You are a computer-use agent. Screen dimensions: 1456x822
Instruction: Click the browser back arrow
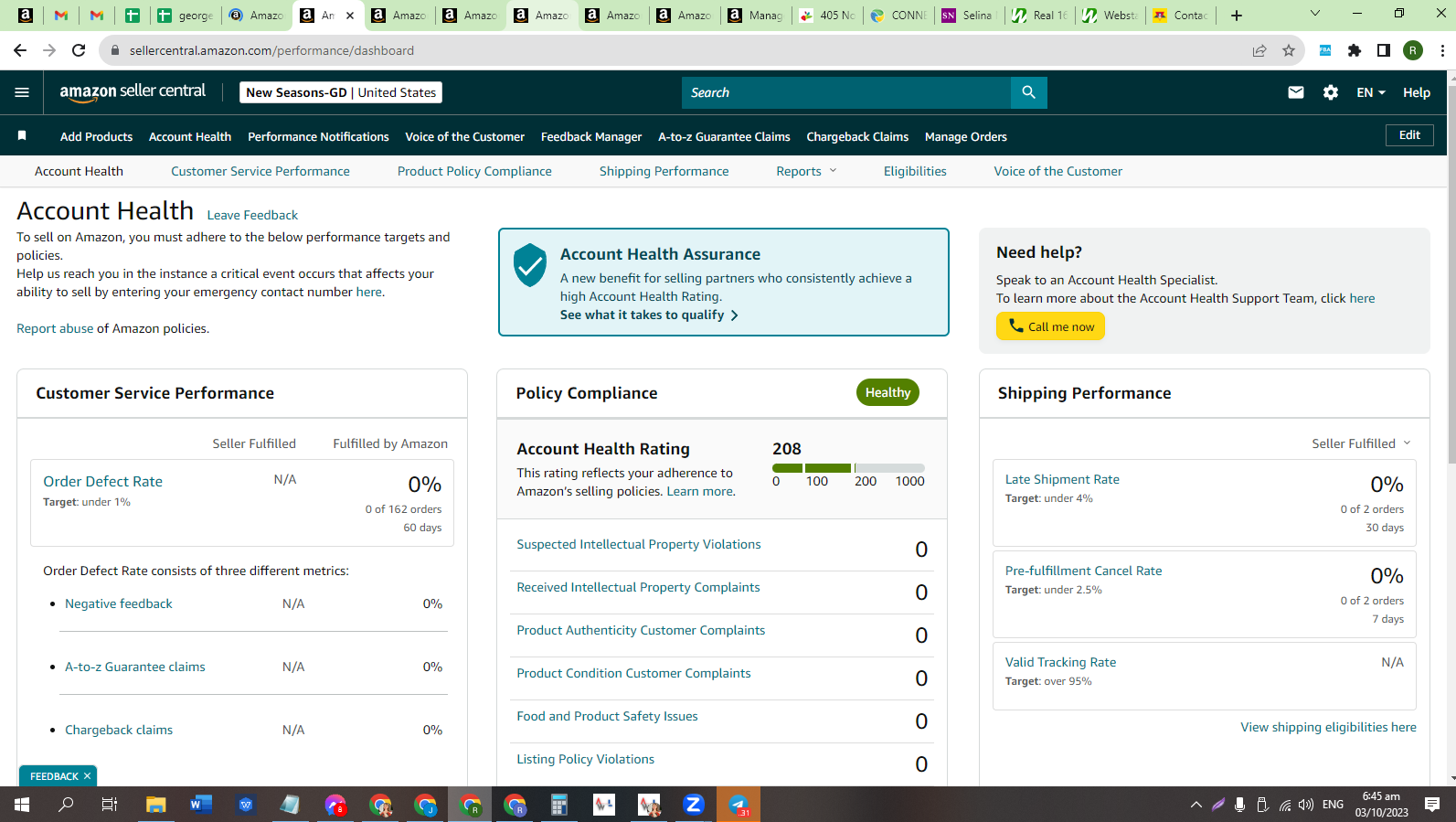tap(20, 50)
